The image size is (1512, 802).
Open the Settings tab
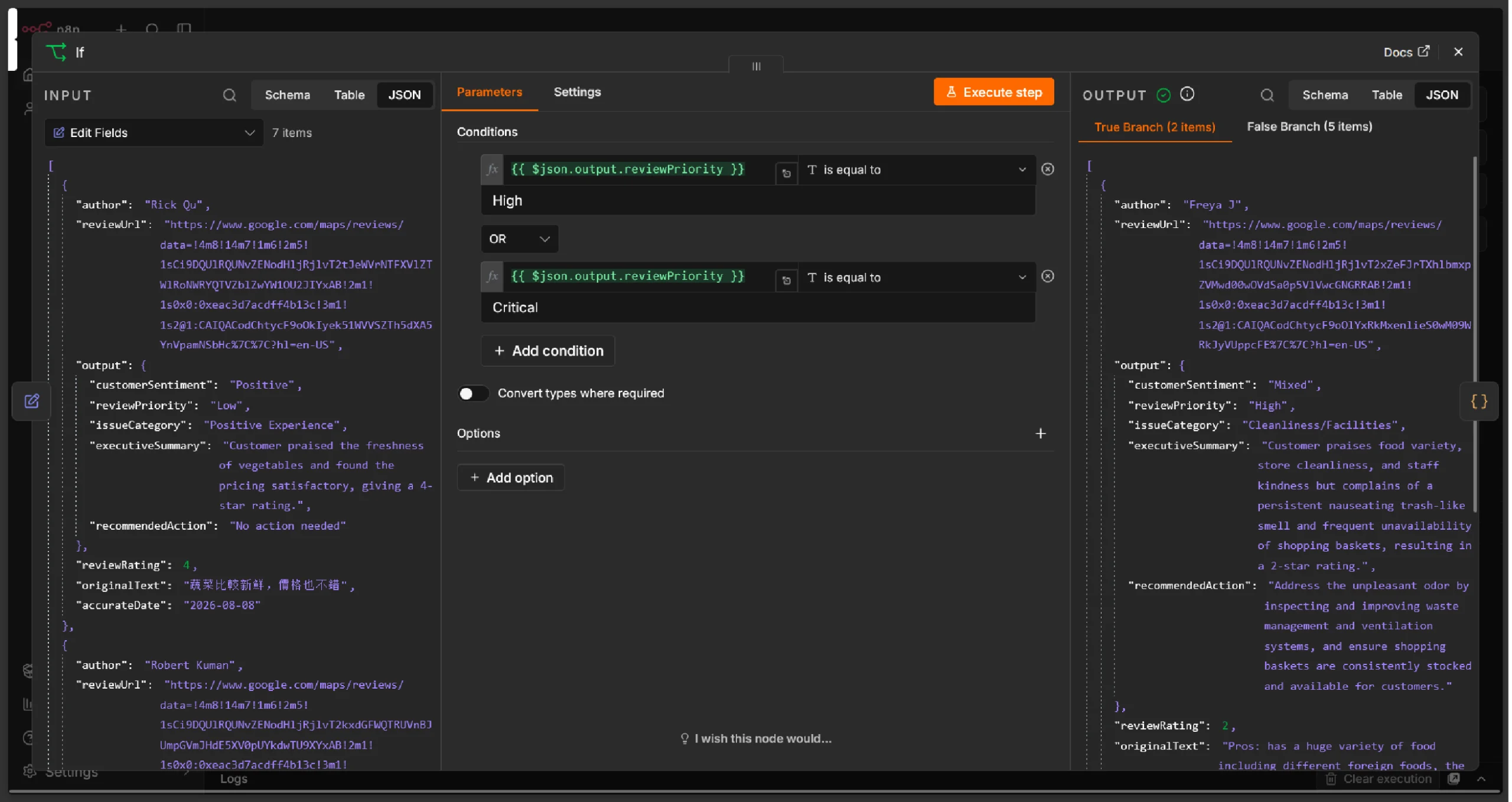tap(577, 92)
